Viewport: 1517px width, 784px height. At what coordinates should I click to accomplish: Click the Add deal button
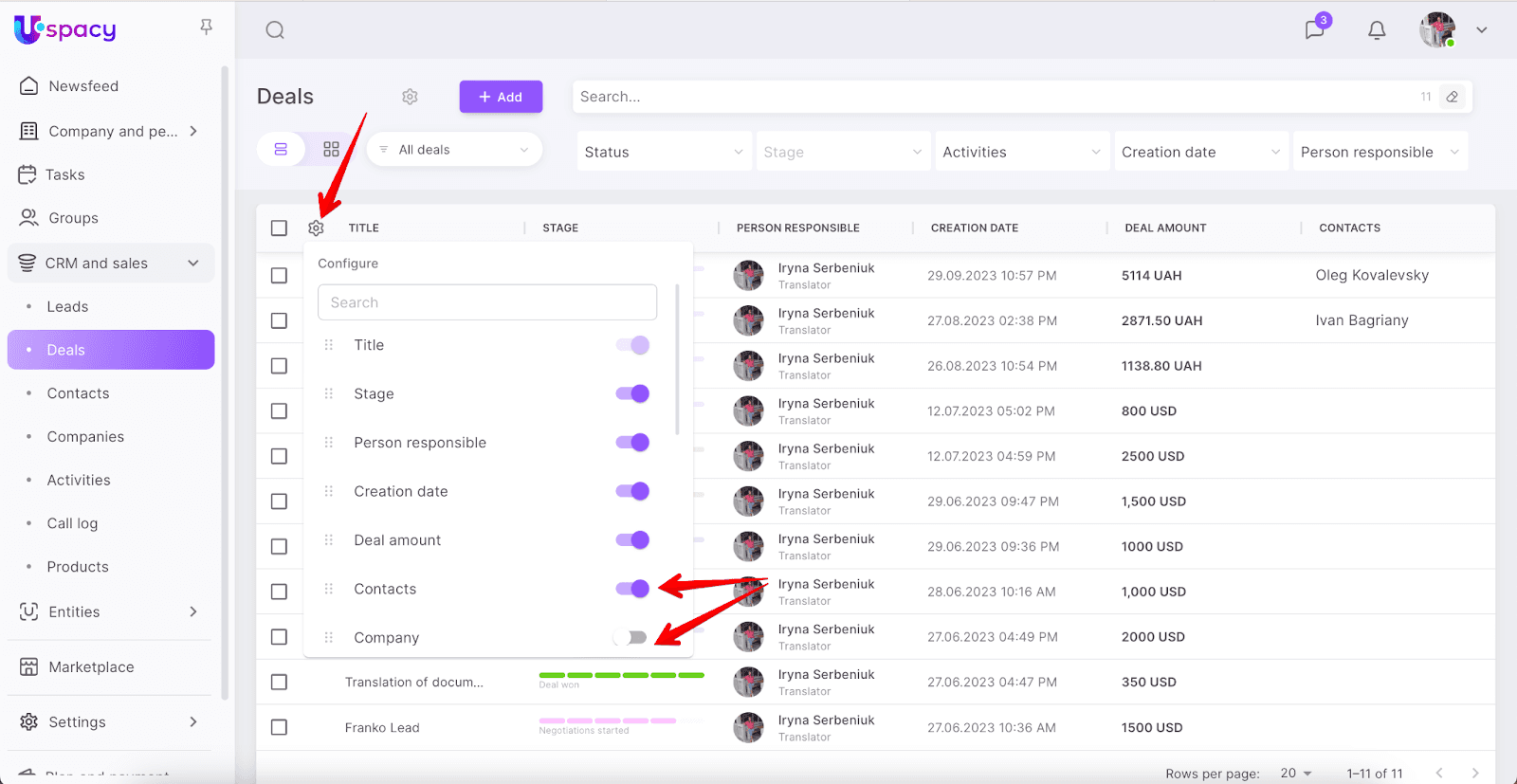click(x=501, y=97)
